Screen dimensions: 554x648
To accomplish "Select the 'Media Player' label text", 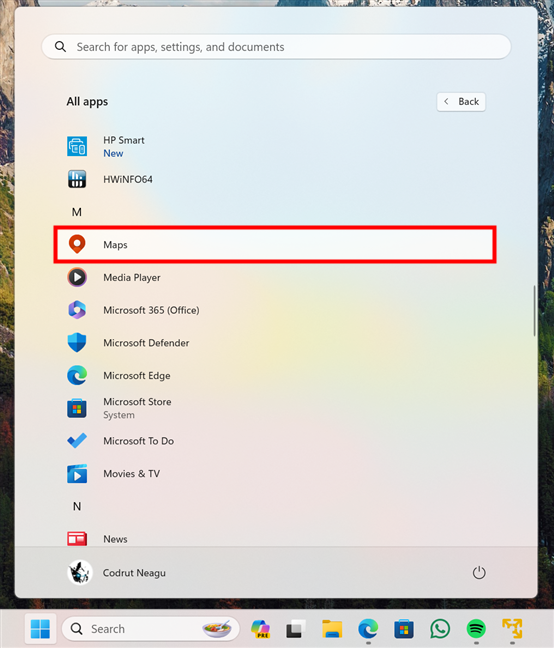I will [x=132, y=277].
